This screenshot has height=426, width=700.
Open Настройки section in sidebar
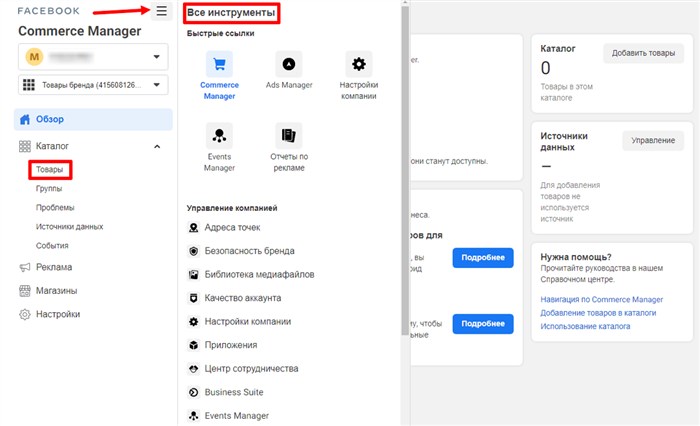tap(58, 314)
